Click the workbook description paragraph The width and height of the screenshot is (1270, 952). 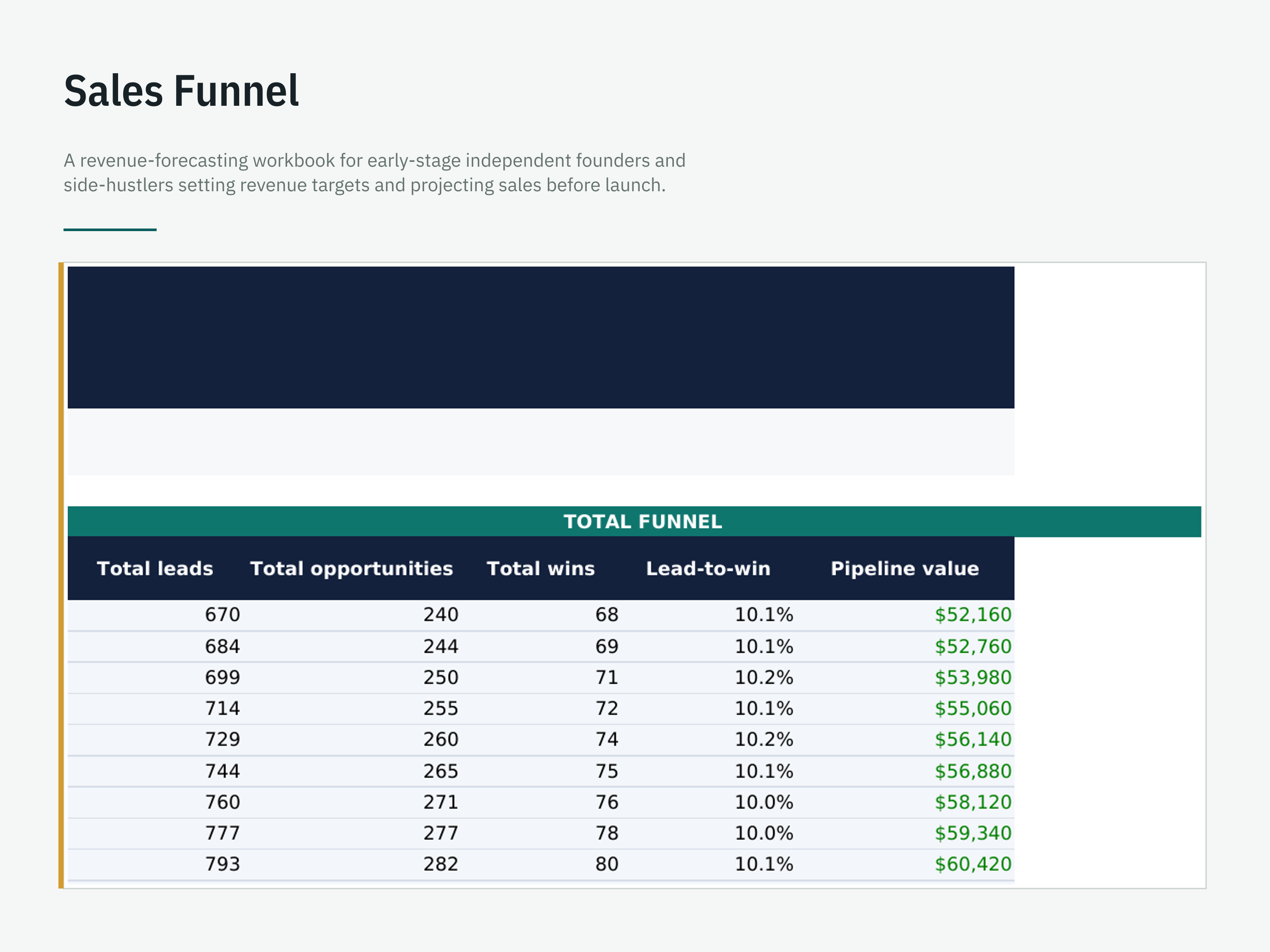click(374, 173)
